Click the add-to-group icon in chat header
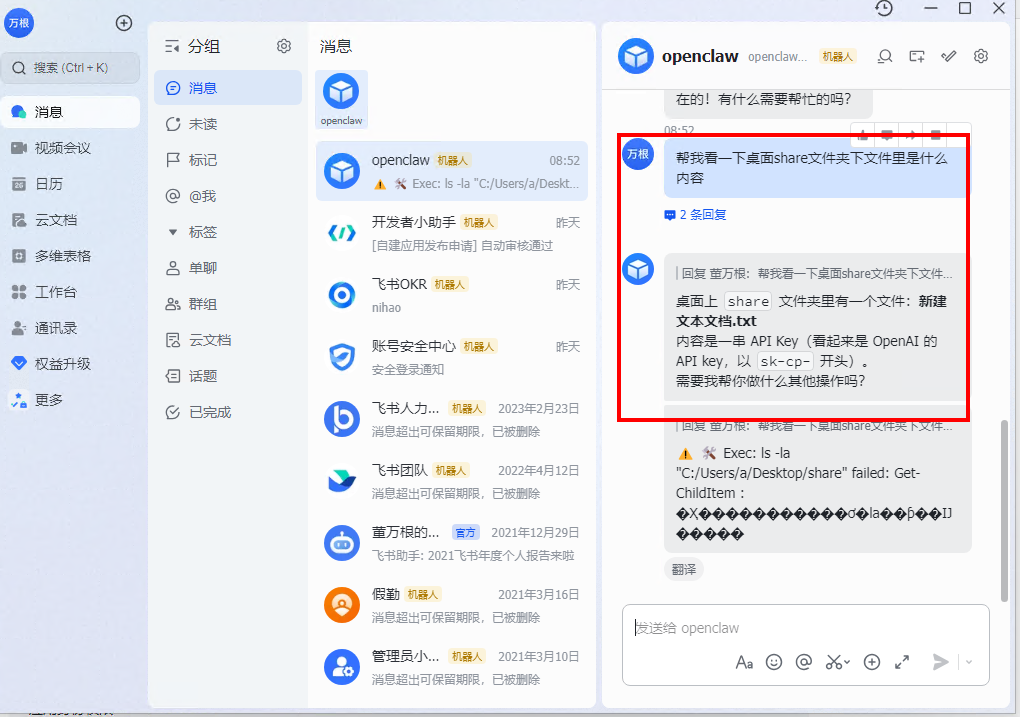 pyautogui.click(x=916, y=57)
